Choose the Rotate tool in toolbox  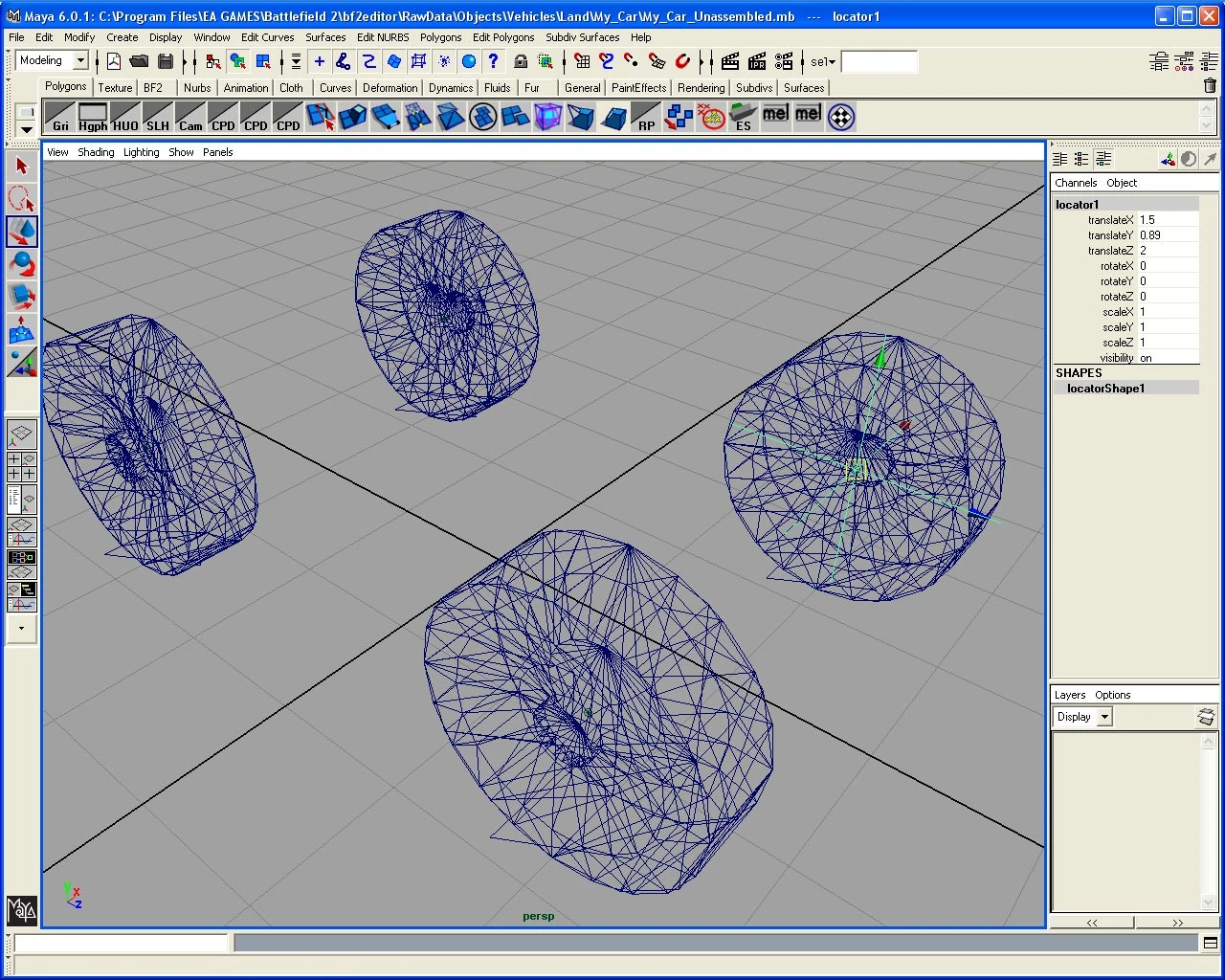coord(21,264)
